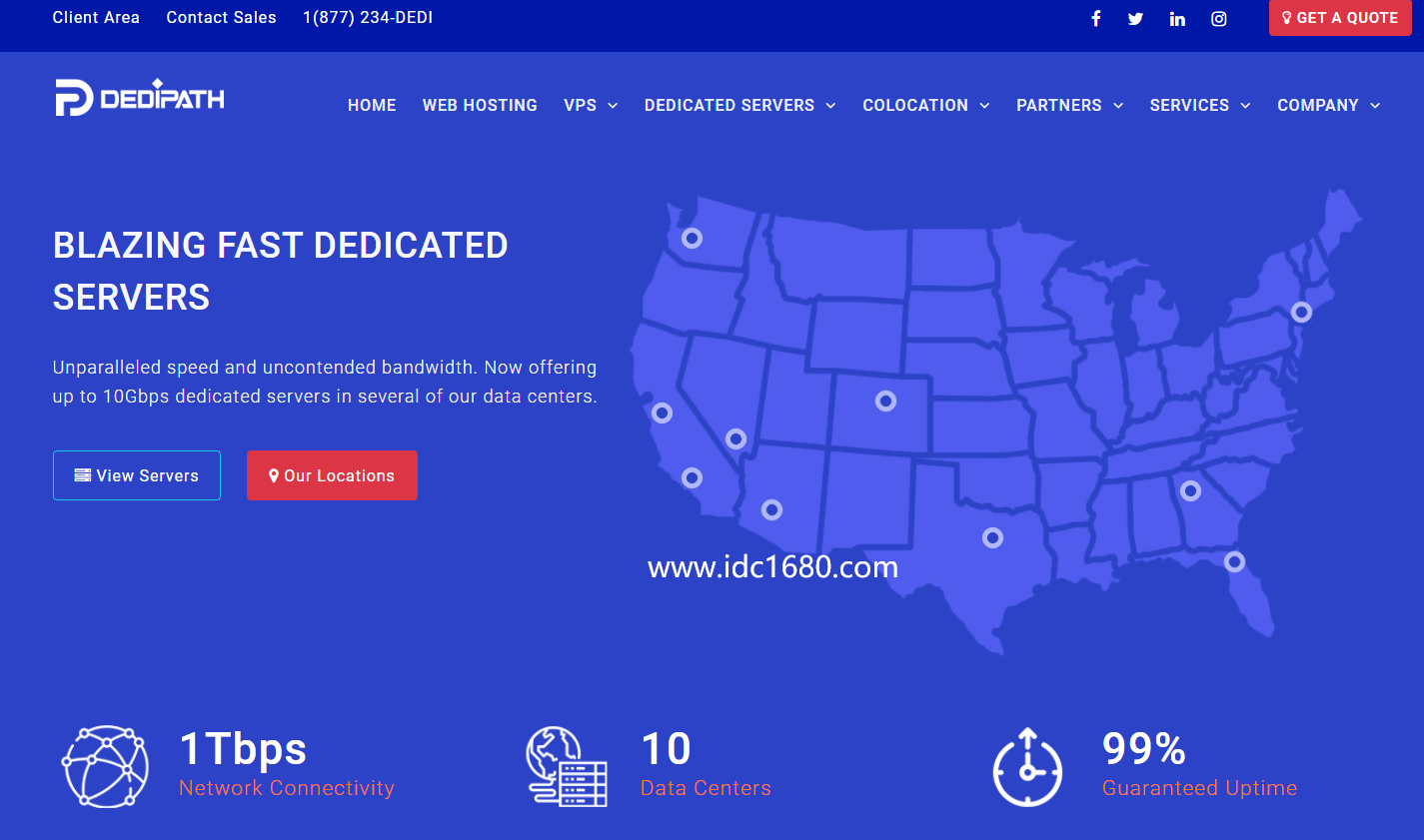Viewport: 1424px width, 840px height.
Task: Select the Los Angeles map marker
Action: pyautogui.click(x=692, y=477)
